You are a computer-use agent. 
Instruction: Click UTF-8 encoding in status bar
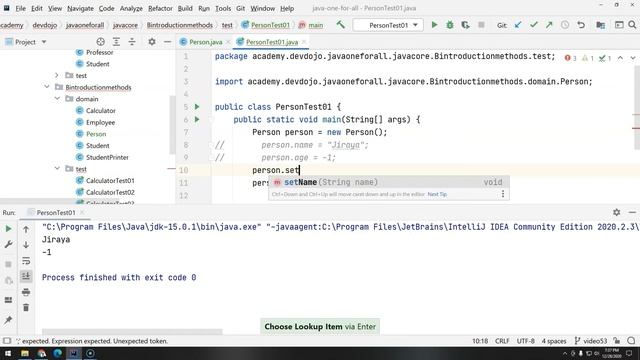526,340
